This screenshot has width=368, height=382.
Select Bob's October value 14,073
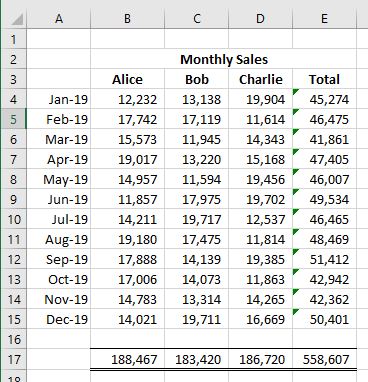[197, 279]
